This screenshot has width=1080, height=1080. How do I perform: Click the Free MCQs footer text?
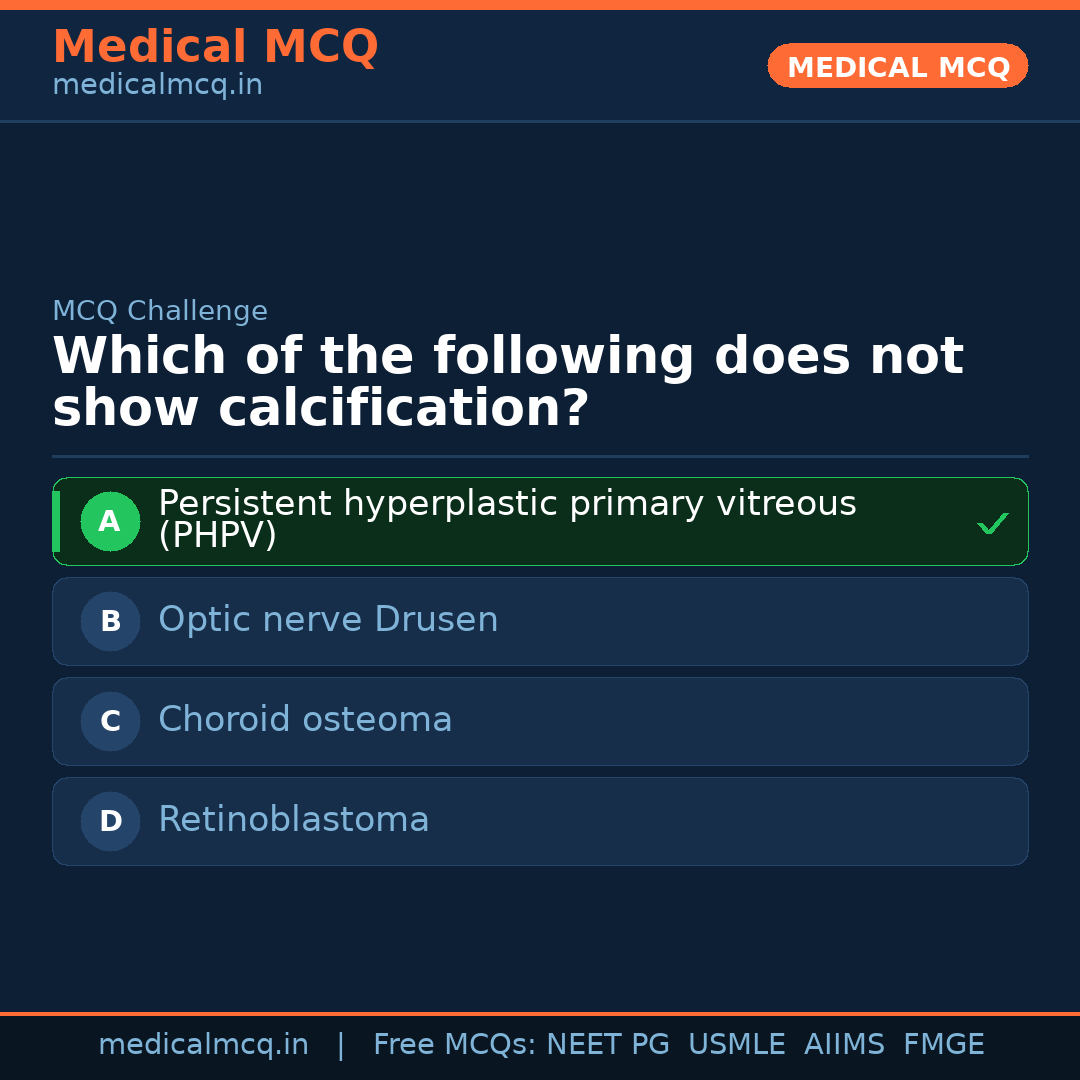tap(454, 1045)
